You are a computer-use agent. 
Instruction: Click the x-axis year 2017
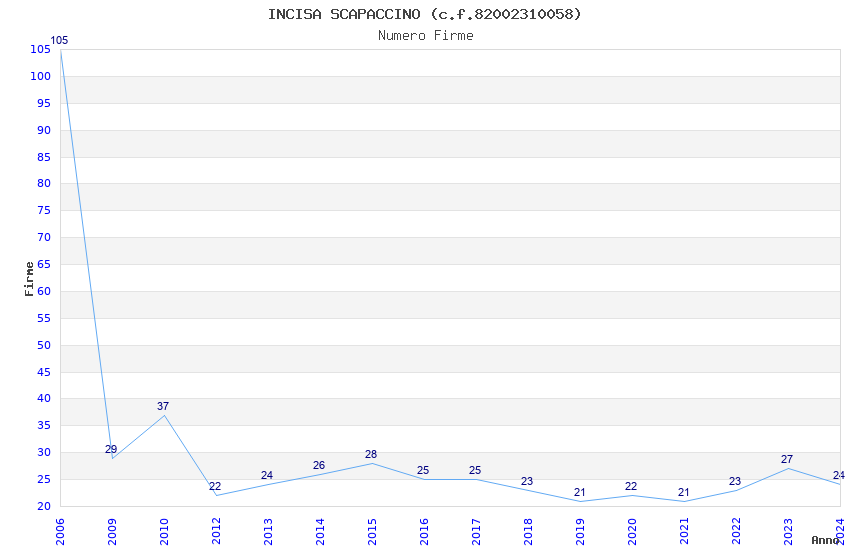click(x=476, y=532)
